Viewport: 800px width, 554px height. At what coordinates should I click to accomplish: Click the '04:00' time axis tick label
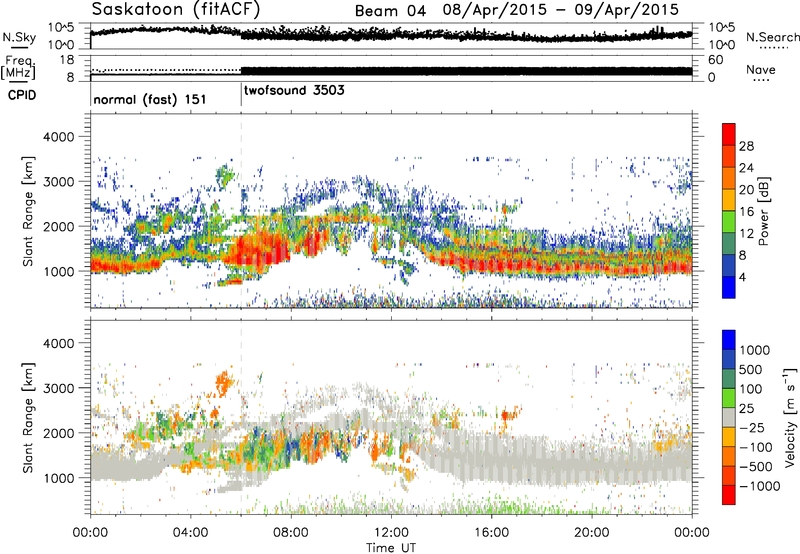point(190,533)
